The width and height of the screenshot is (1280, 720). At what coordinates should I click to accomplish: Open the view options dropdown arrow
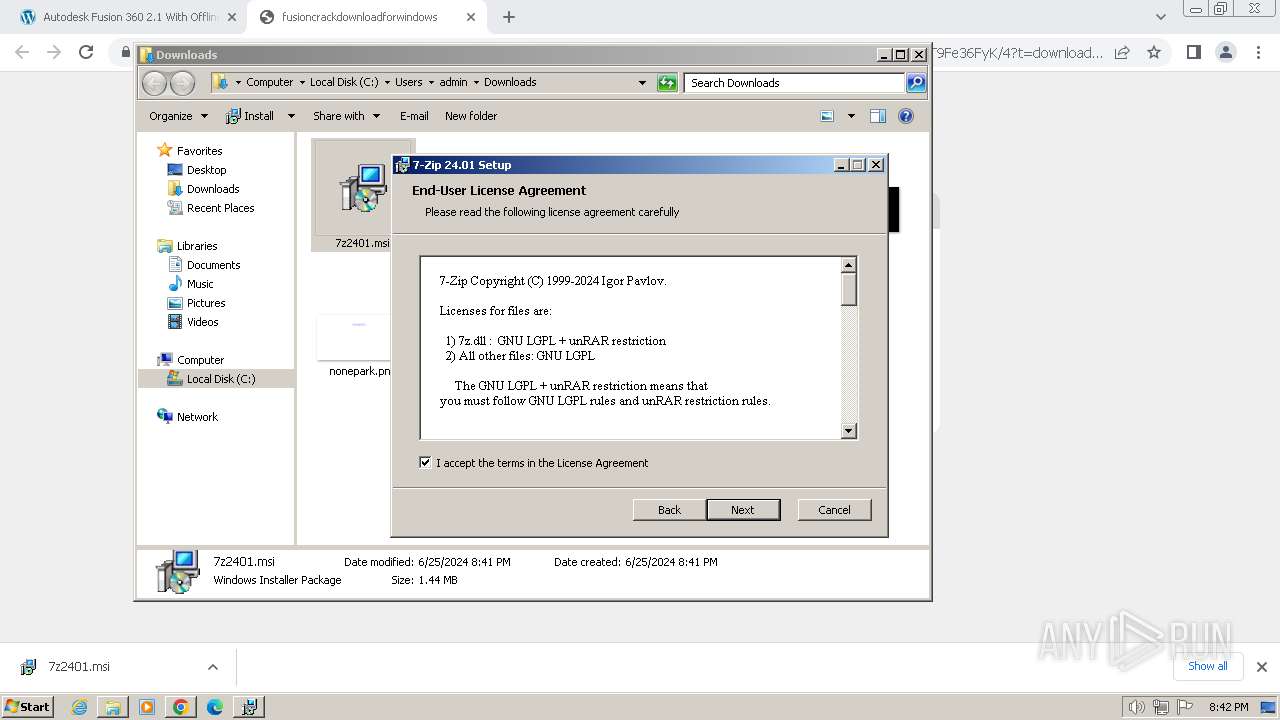pyautogui.click(x=851, y=116)
